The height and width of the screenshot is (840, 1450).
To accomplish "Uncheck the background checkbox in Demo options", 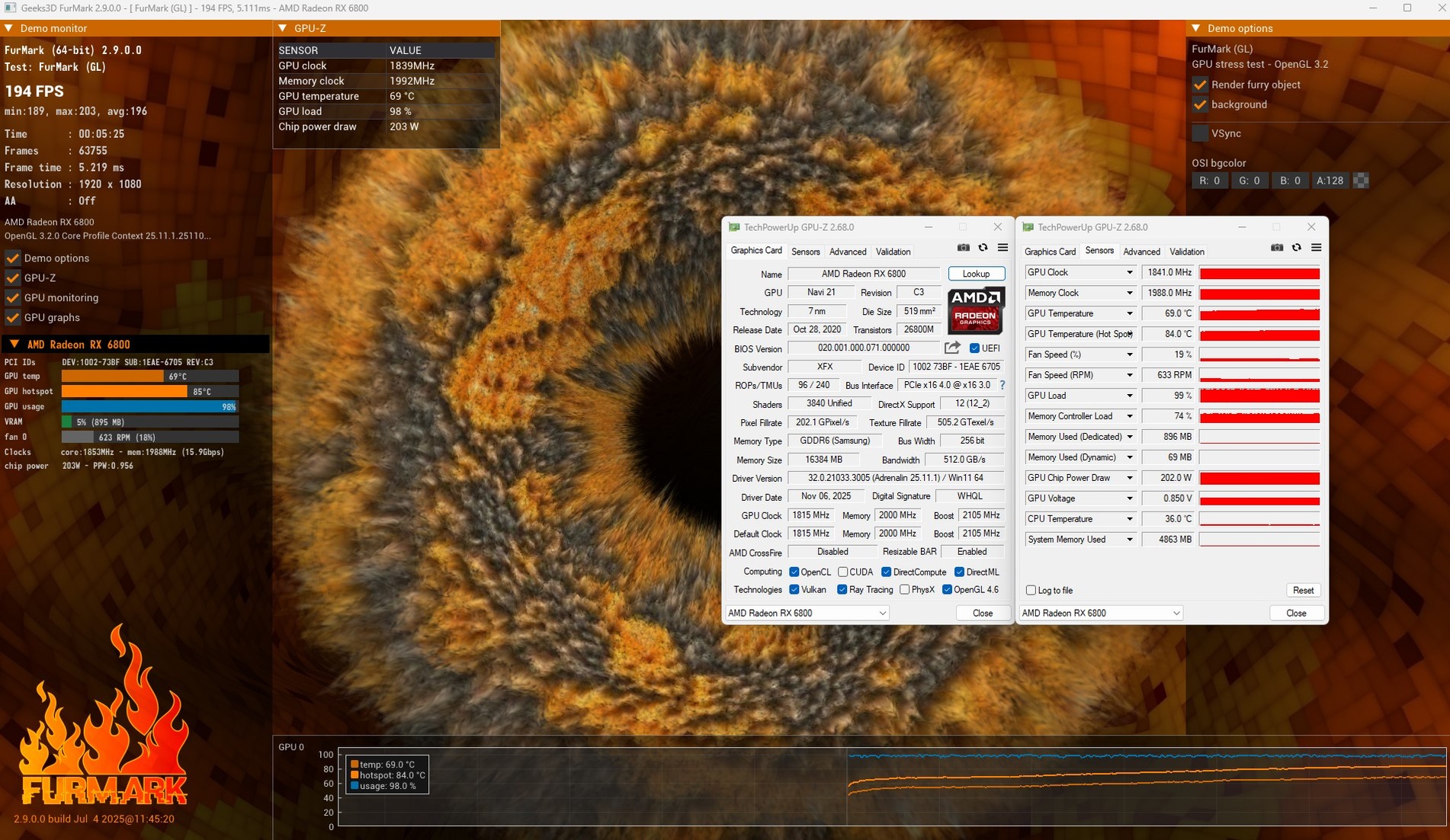I will point(1200,104).
